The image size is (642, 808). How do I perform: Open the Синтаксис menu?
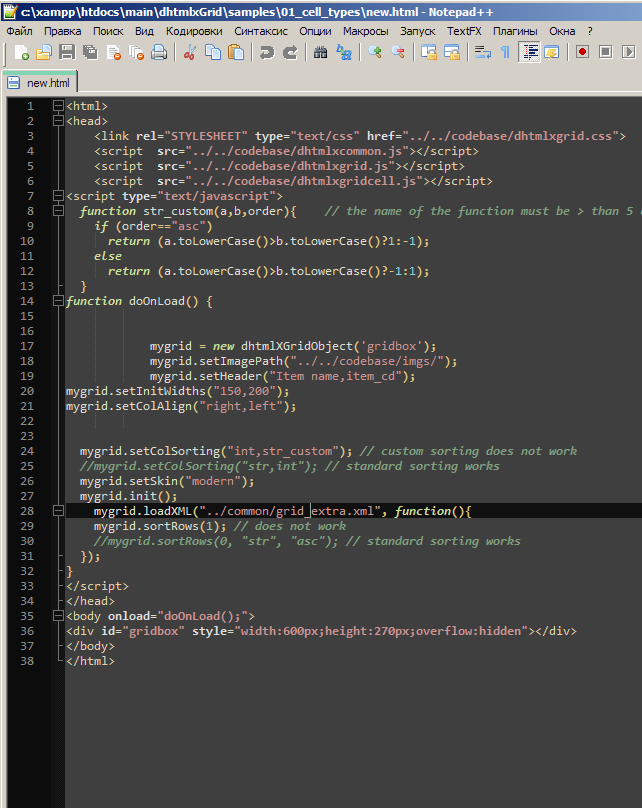(261, 31)
